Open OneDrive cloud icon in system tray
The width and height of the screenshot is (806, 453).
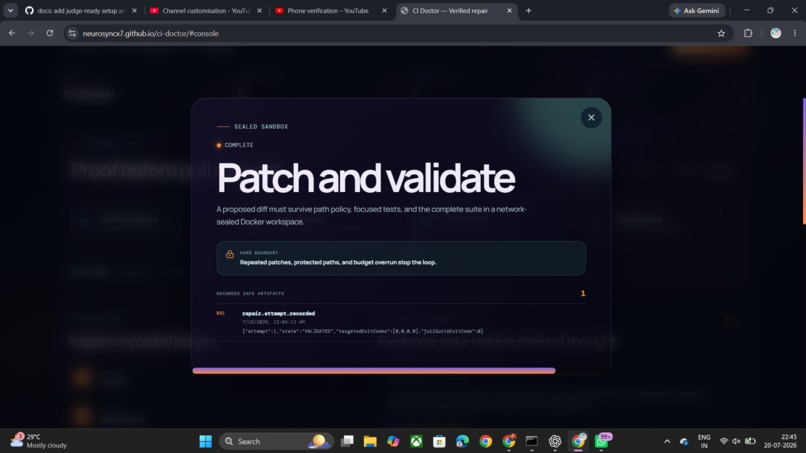coord(684,441)
